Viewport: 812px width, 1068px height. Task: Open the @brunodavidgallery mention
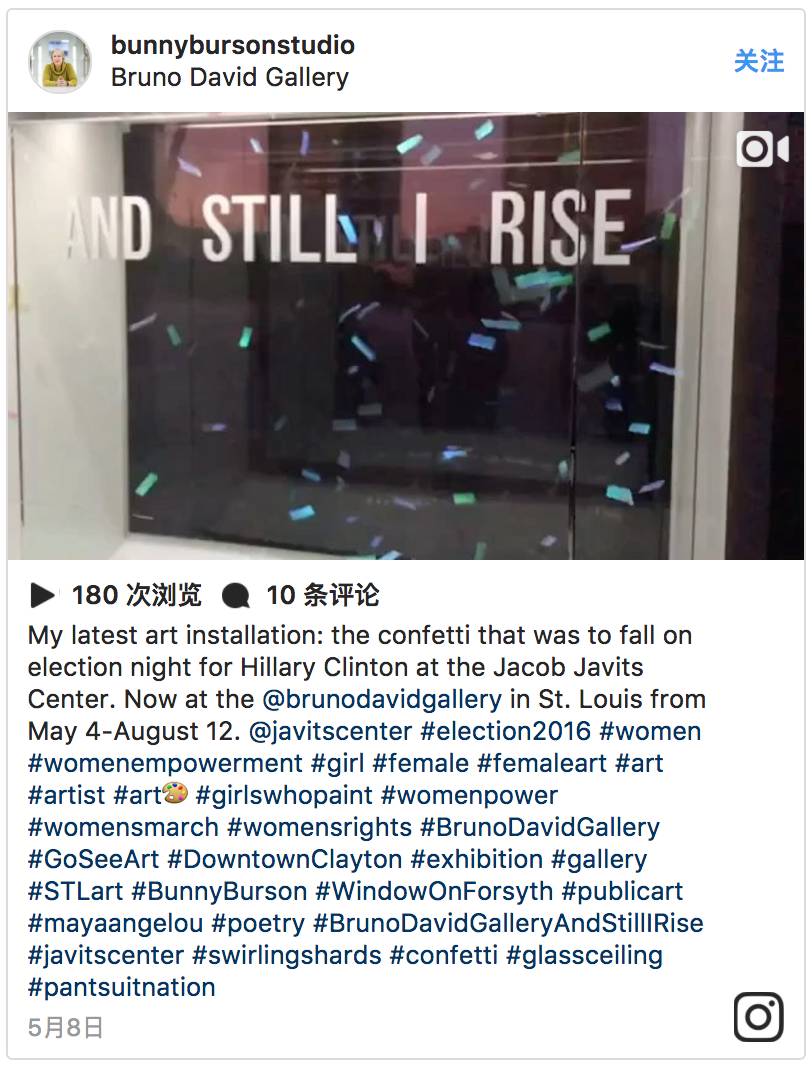[381, 700]
